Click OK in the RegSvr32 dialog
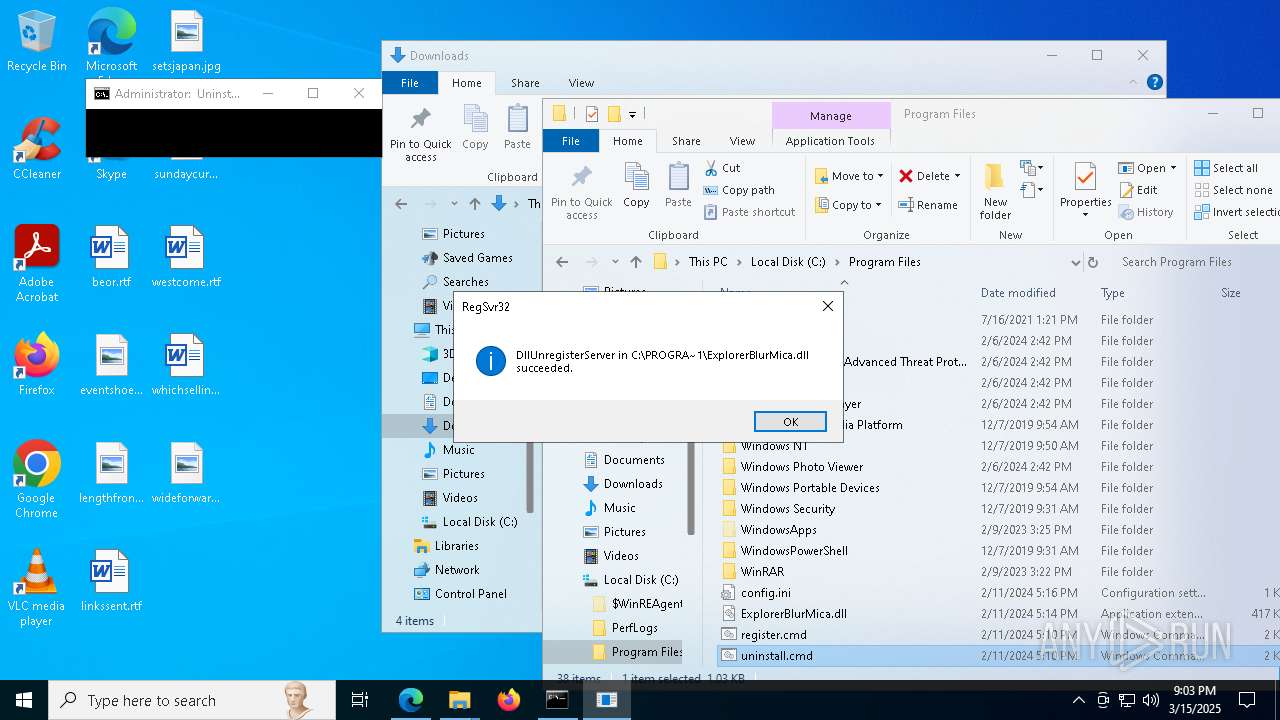This screenshot has height=720, width=1280. pyautogui.click(x=790, y=422)
